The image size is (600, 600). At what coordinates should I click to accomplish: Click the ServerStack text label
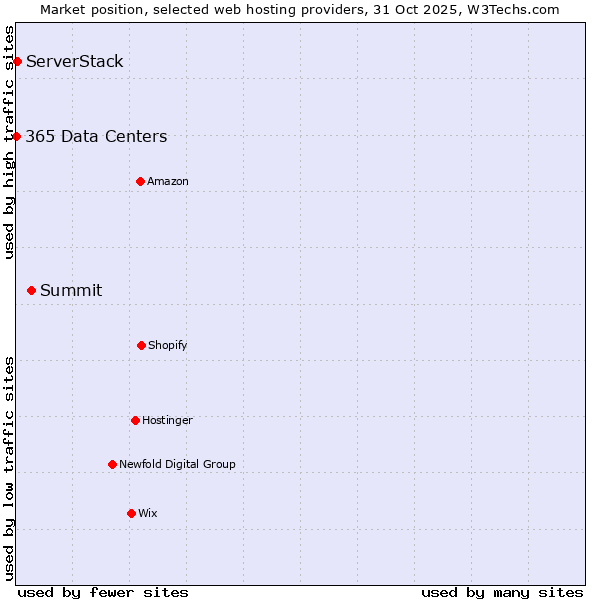(75, 62)
